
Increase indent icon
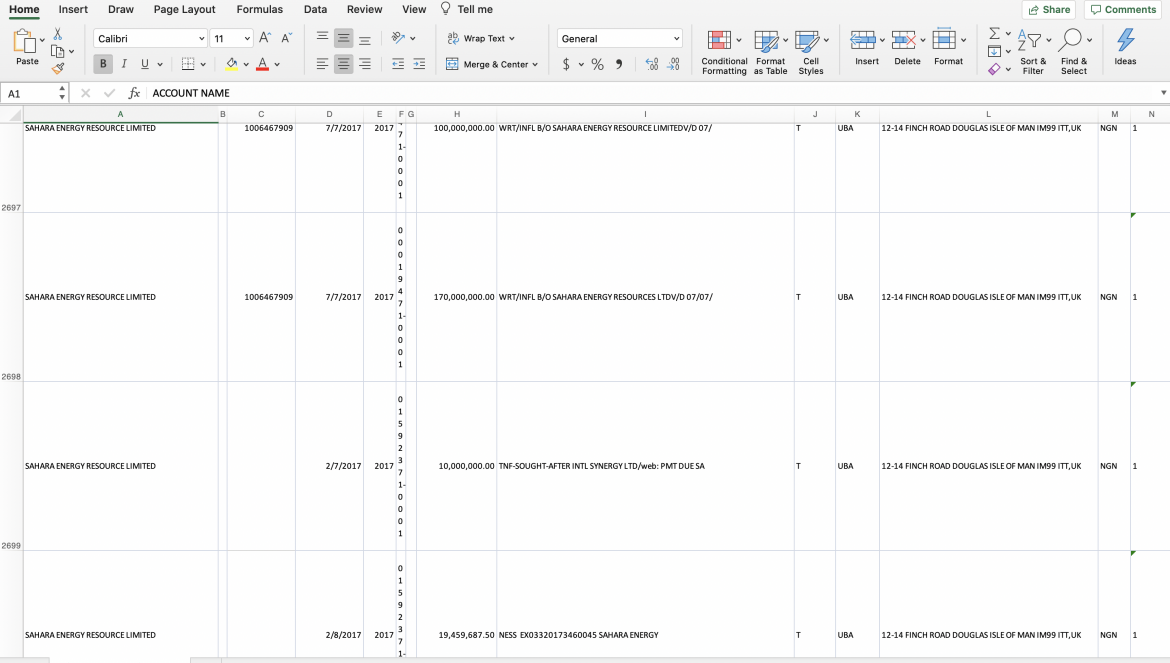(x=419, y=64)
